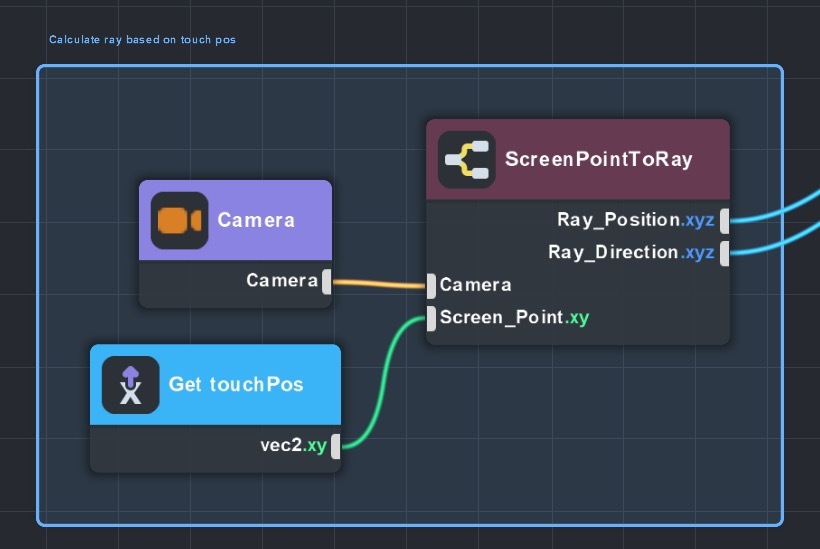Viewport: 820px width, 549px height.
Task: Click the vec2.xy output port
Action: pos(335,446)
